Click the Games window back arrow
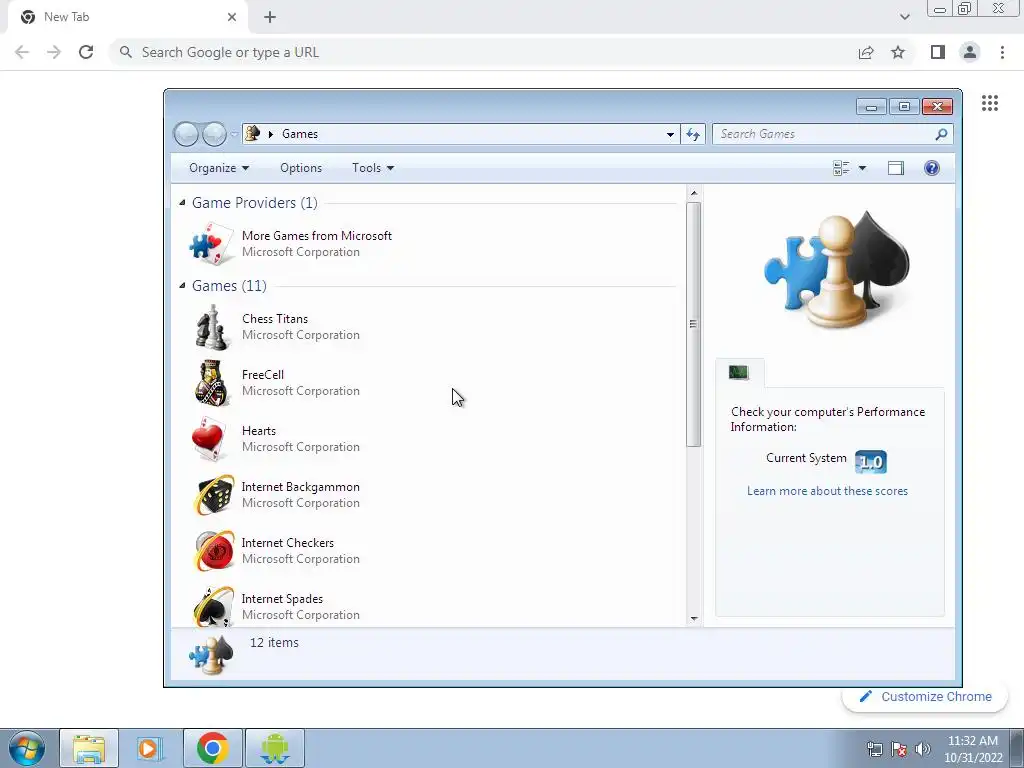The height and width of the screenshot is (768, 1024). tap(186, 134)
